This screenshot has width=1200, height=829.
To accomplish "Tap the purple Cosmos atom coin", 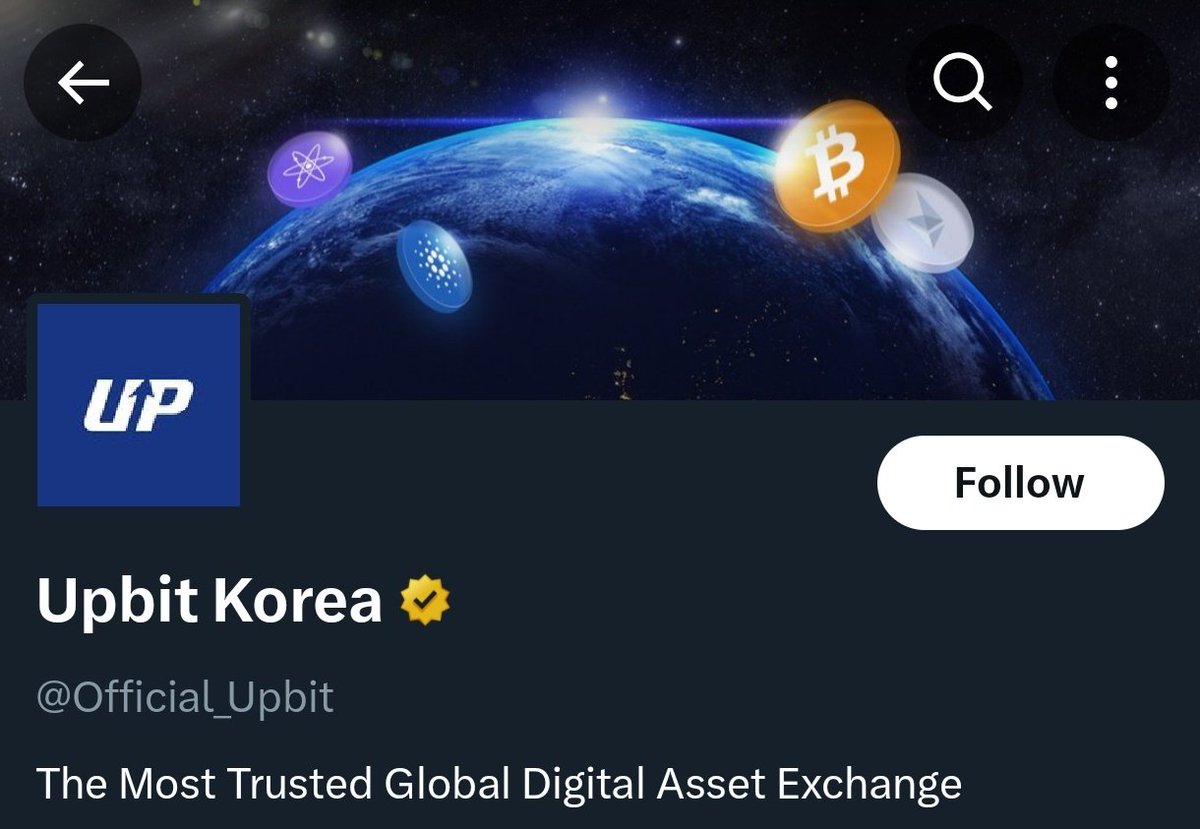I will click(309, 168).
